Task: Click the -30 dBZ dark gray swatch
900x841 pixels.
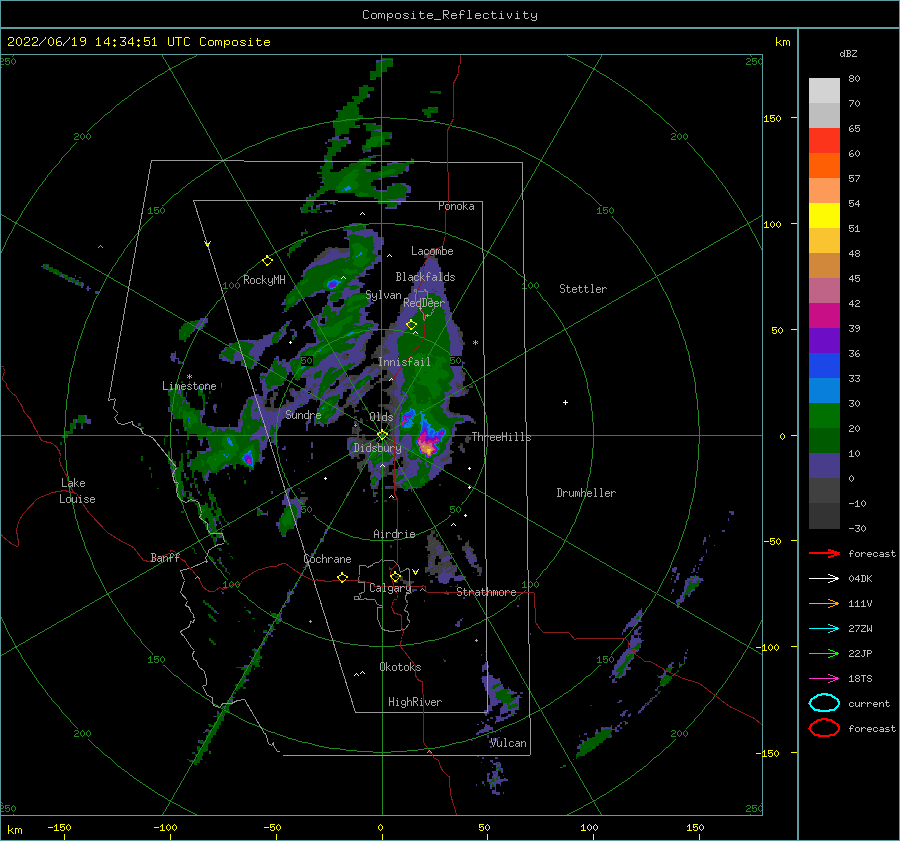Action: pyautogui.click(x=824, y=516)
